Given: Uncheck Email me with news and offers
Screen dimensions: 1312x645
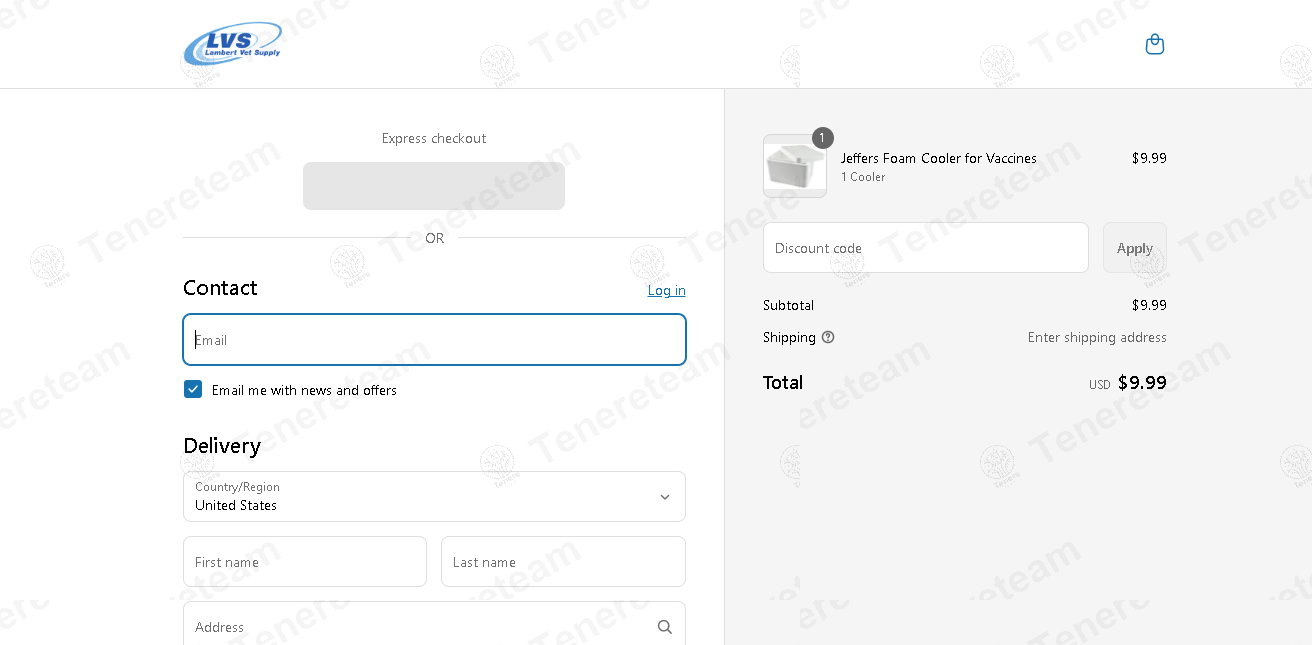Looking at the screenshot, I should 193,389.
